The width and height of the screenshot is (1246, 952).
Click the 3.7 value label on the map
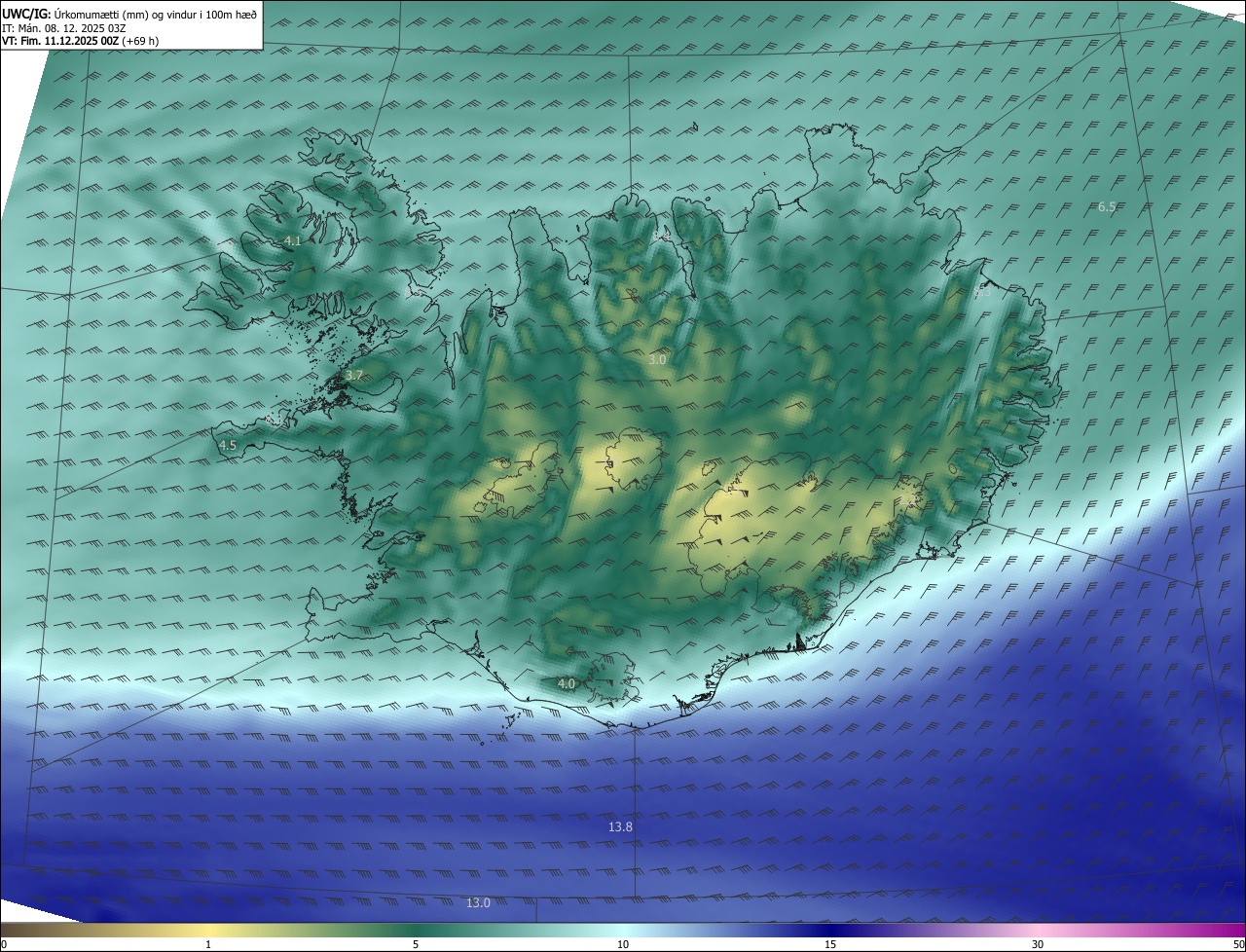point(354,375)
